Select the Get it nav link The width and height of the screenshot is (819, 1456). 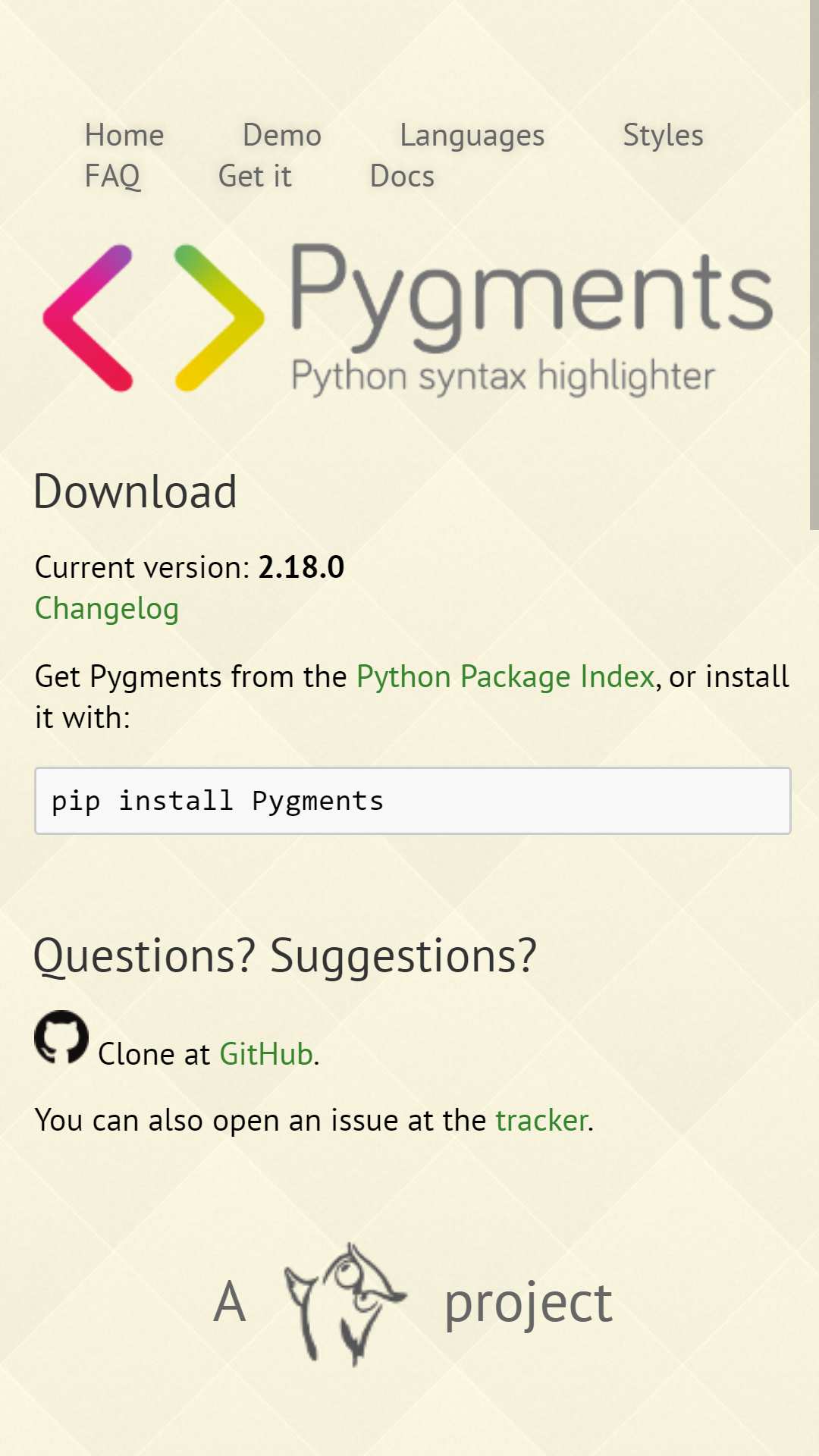(255, 177)
